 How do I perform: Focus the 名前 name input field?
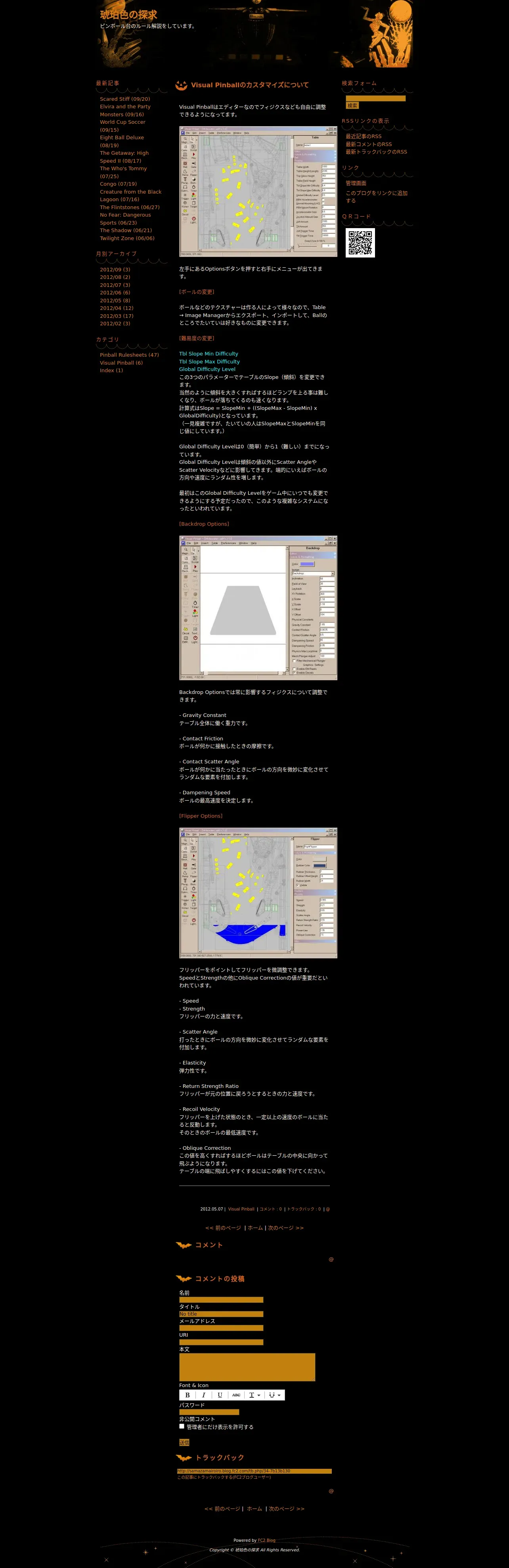221,1299
